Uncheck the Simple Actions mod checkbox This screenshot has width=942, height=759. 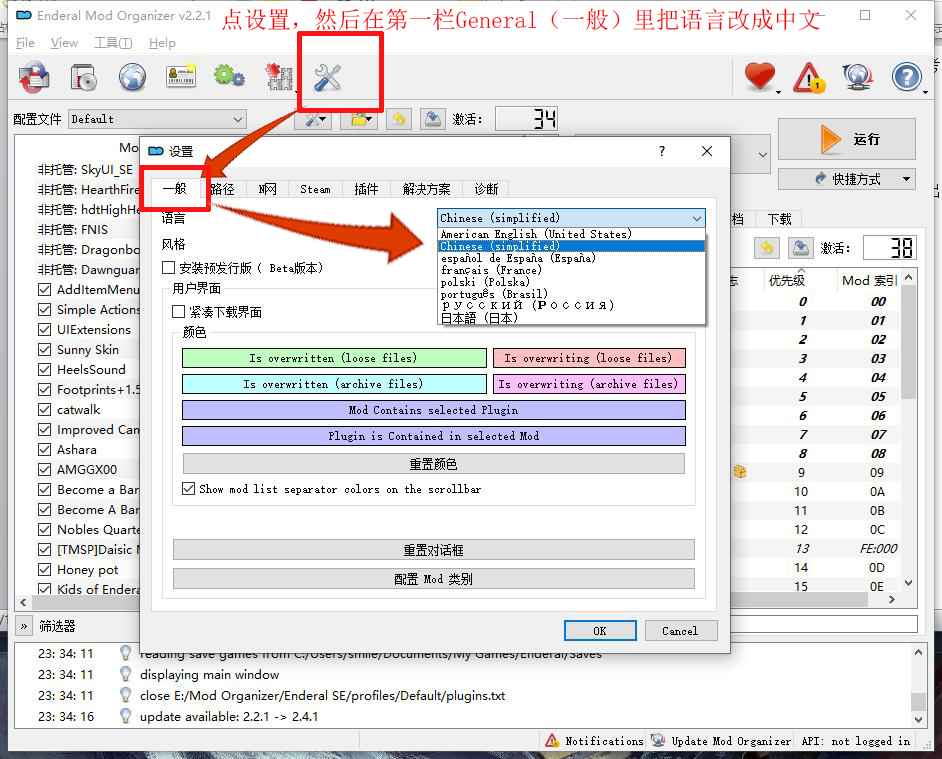pyautogui.click(x=44, y=309)
